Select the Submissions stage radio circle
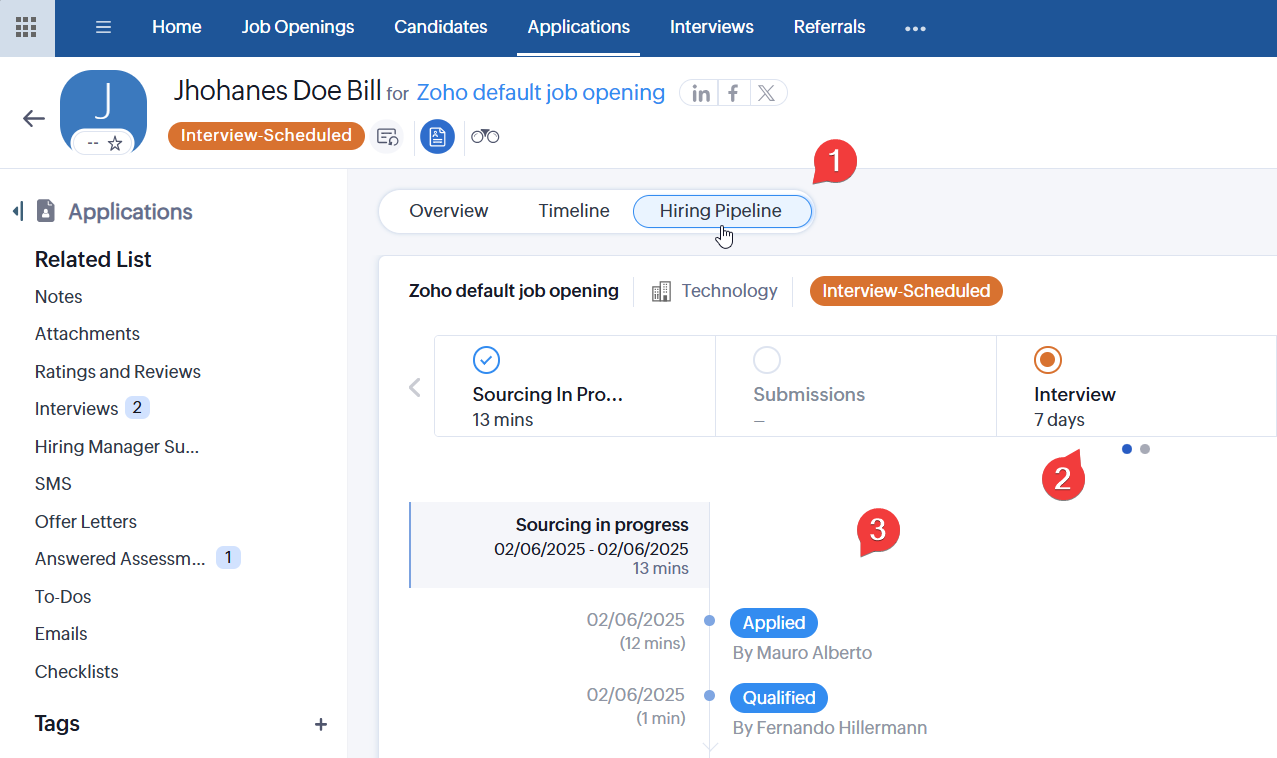The image size is (1277, 758). click(766, 360)
